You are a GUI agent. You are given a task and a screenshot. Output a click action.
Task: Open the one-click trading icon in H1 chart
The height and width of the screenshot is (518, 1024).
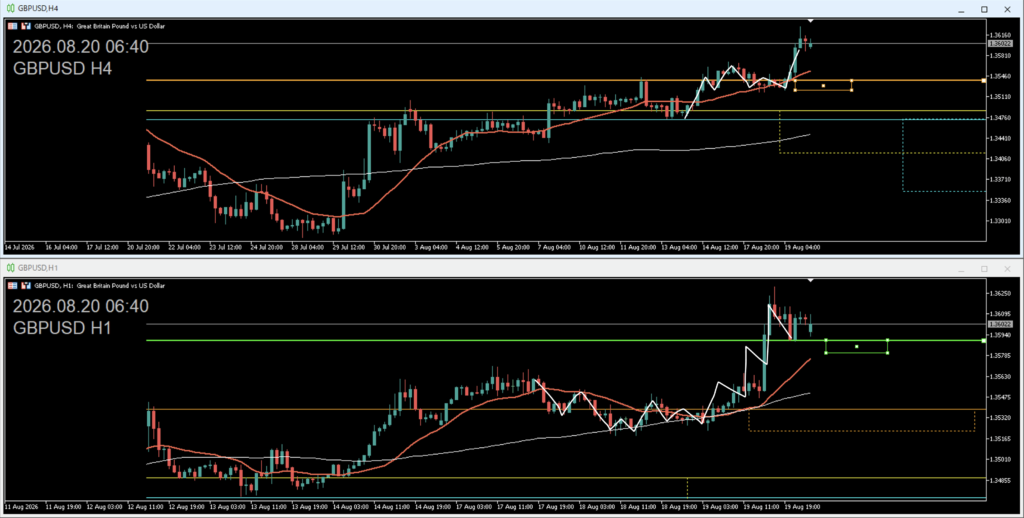click(x=26, y=285)
